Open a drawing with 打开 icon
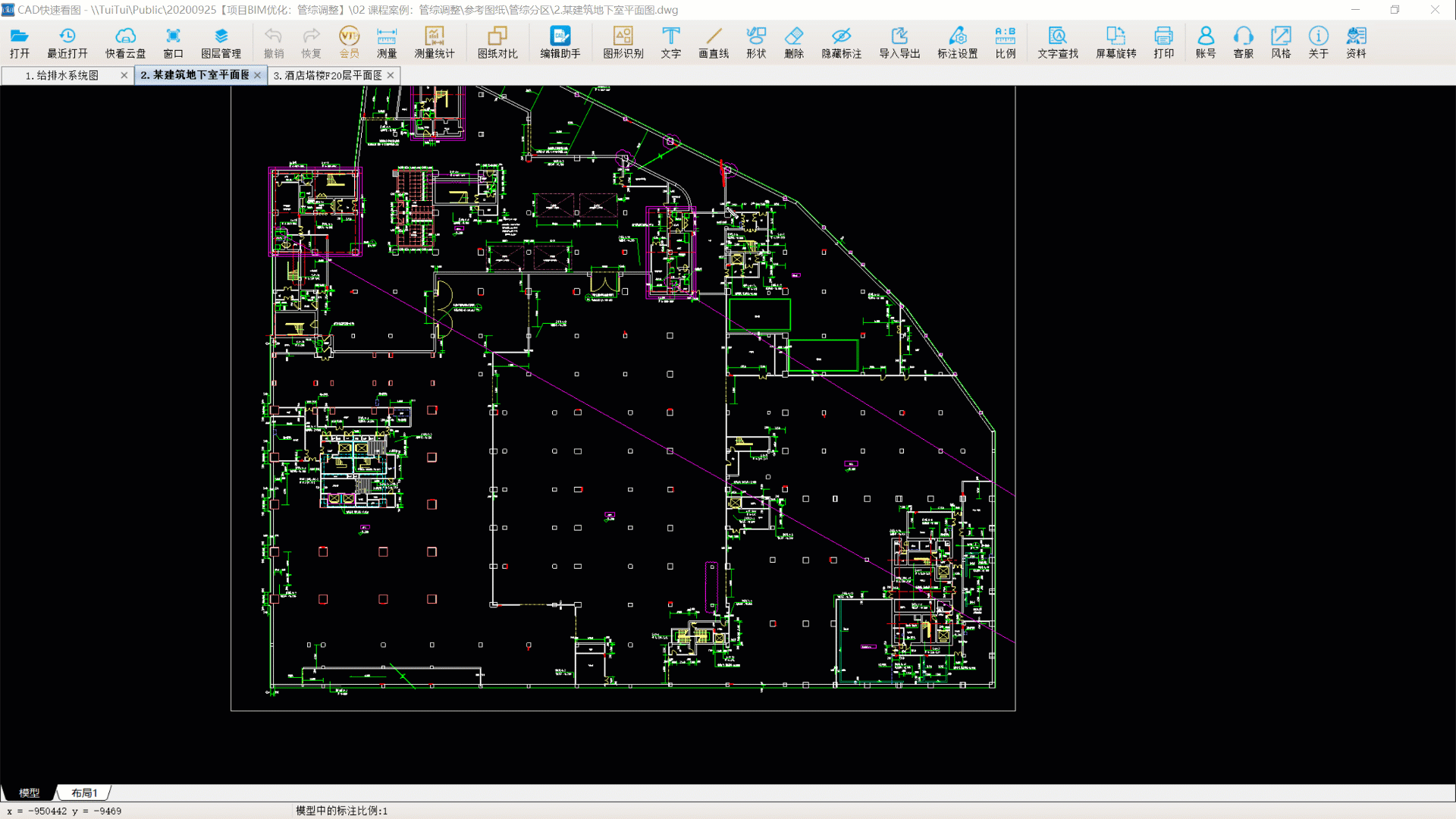Viewport: 1456px width, 819px height. (x=20, y=42)
